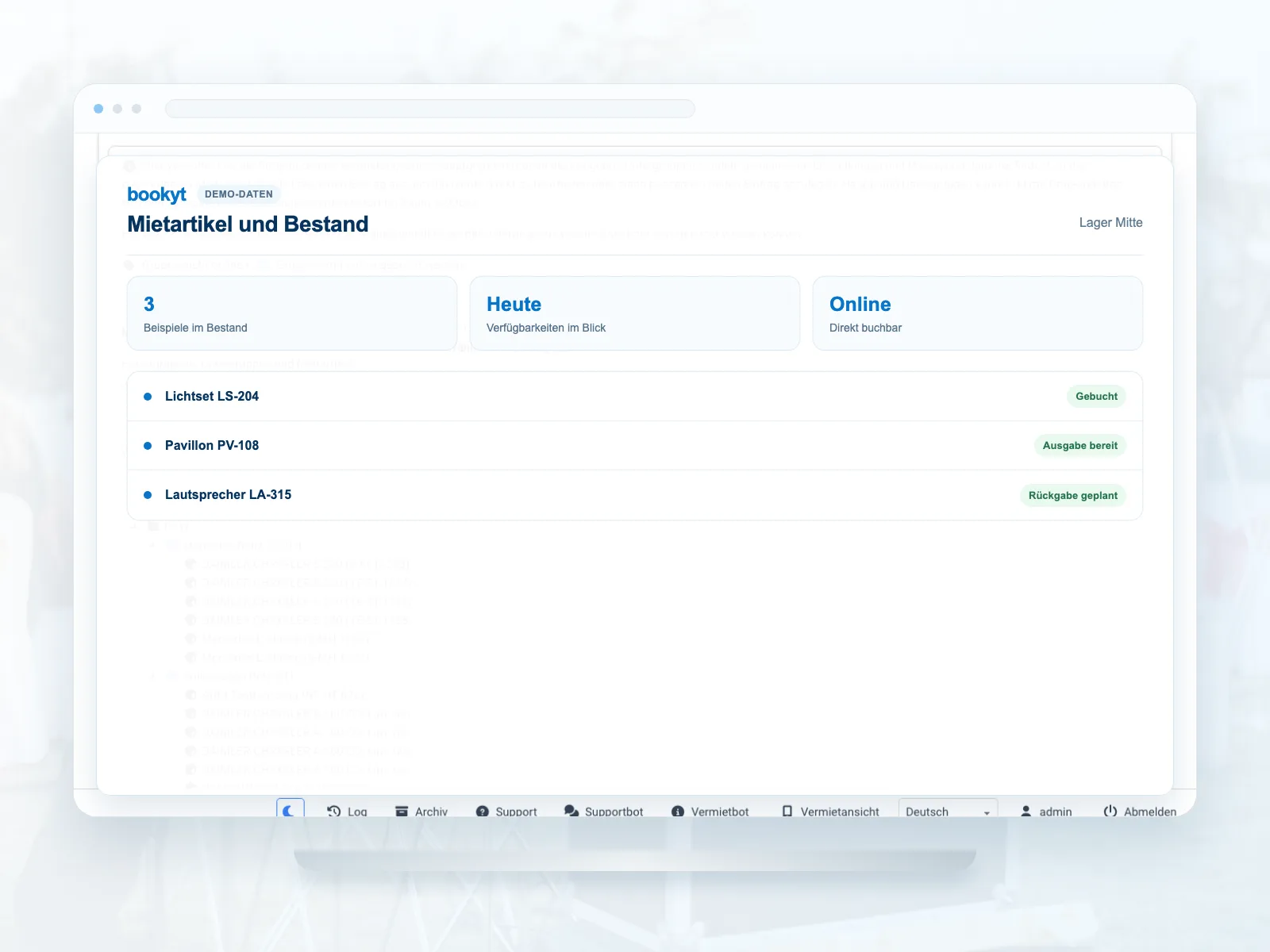Open the admin user profile
This screenshot has width=1270, height=952.
pyautogui.click(x=1046, y=812)
